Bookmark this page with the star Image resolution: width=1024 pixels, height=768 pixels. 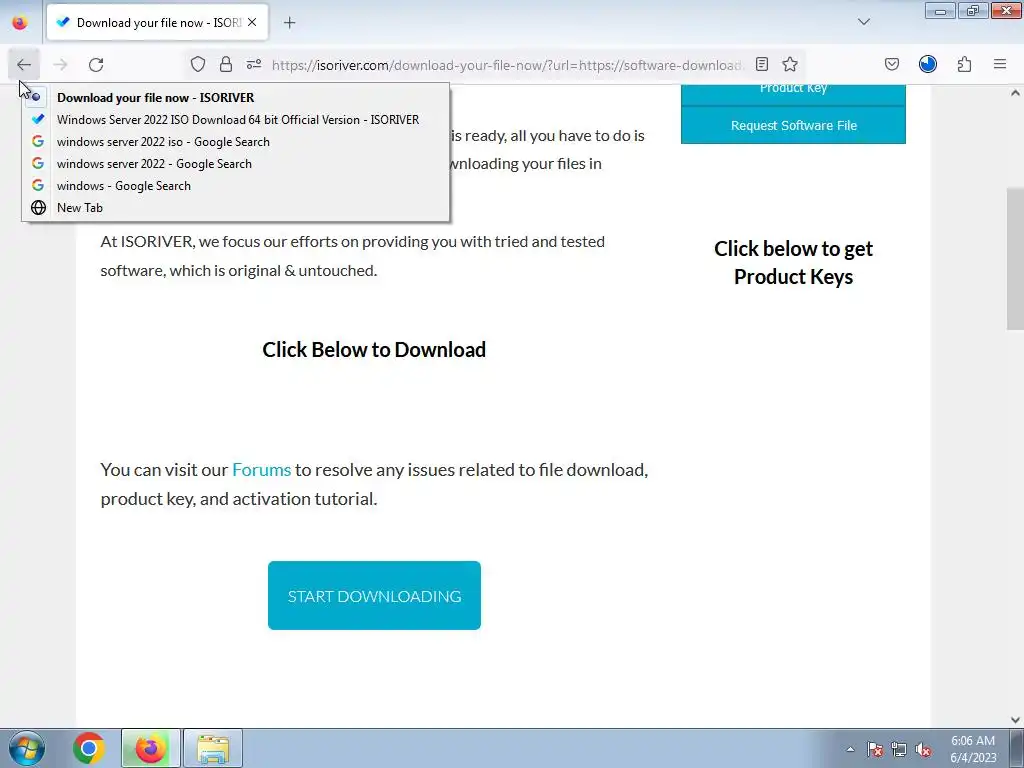790,64
